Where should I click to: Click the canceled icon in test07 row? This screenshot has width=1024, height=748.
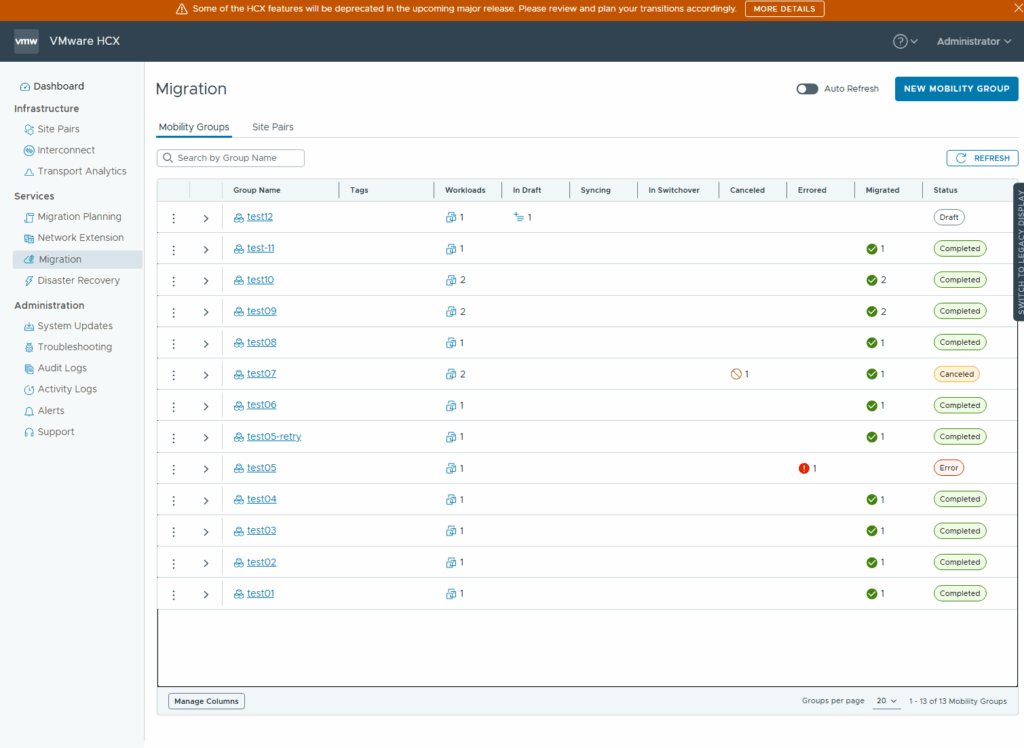tap(736, 374)
